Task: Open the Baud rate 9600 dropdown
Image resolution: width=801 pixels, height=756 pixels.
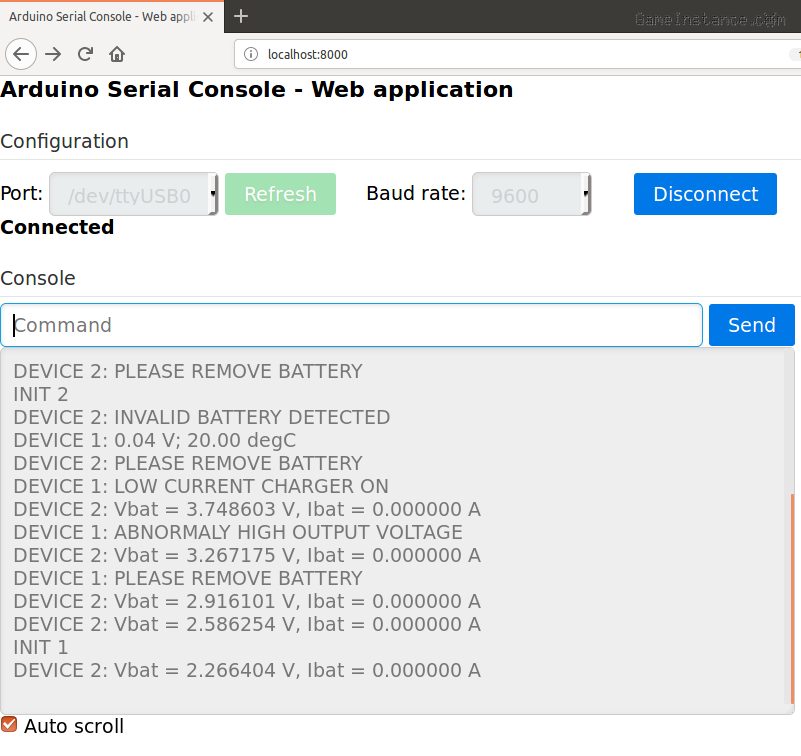Action: pyautogui.click(x=531, y=194)
